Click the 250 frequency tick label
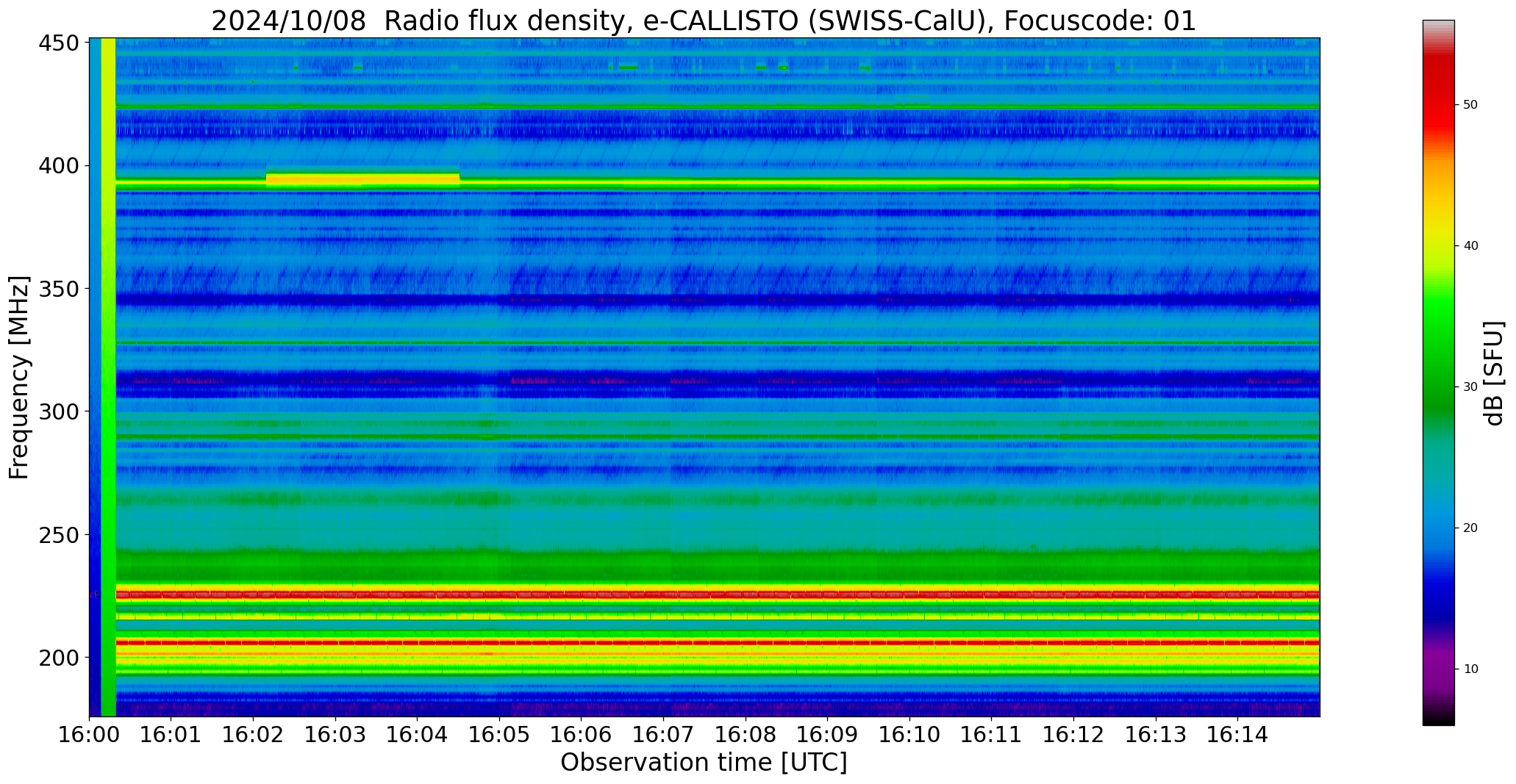The image size is (1516, 784). coord(58,535)
